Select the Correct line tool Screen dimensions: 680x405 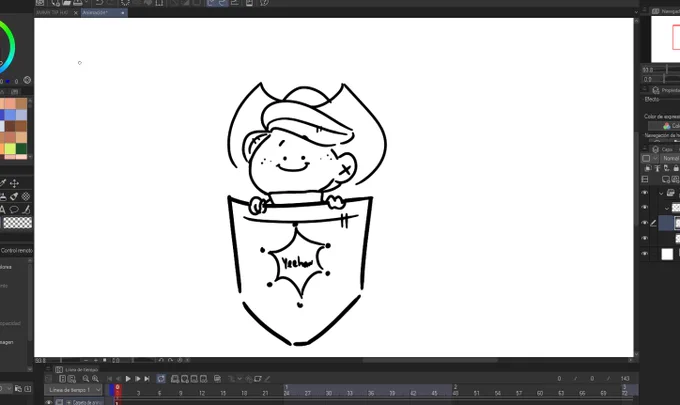pos(26,210)
